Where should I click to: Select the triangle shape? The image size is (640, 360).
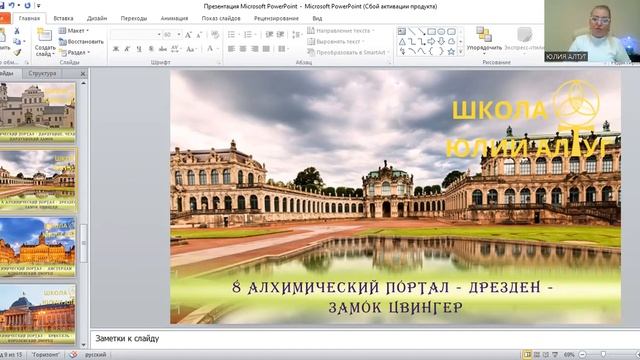pyautogui.click(x=402, y=42)
